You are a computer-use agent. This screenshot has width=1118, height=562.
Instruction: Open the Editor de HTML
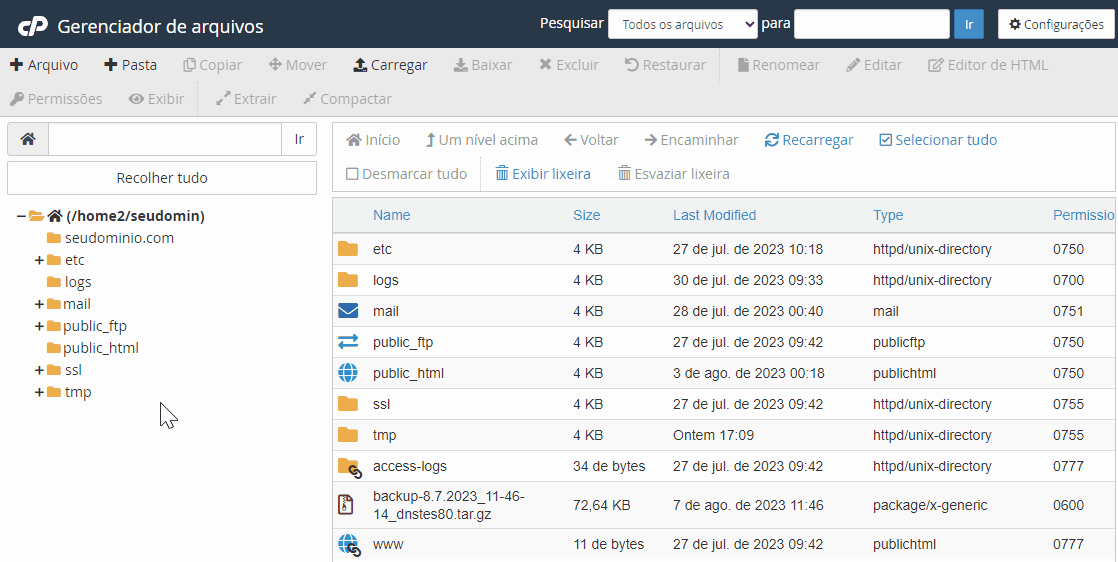point(988,65)
